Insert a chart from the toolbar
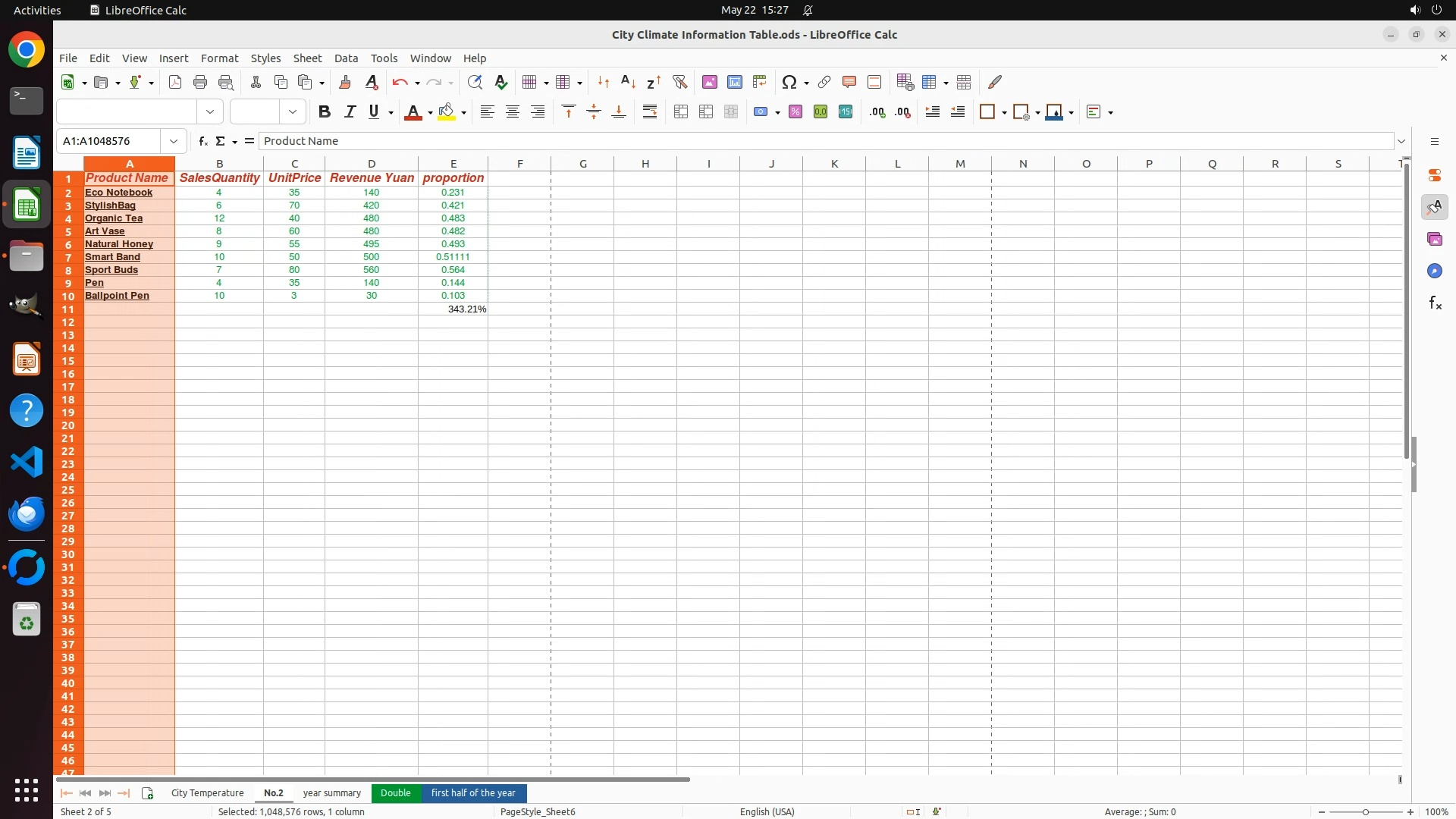Image resolution: width=1456 pixels, height=819 pixels. (x=734, y=82)
